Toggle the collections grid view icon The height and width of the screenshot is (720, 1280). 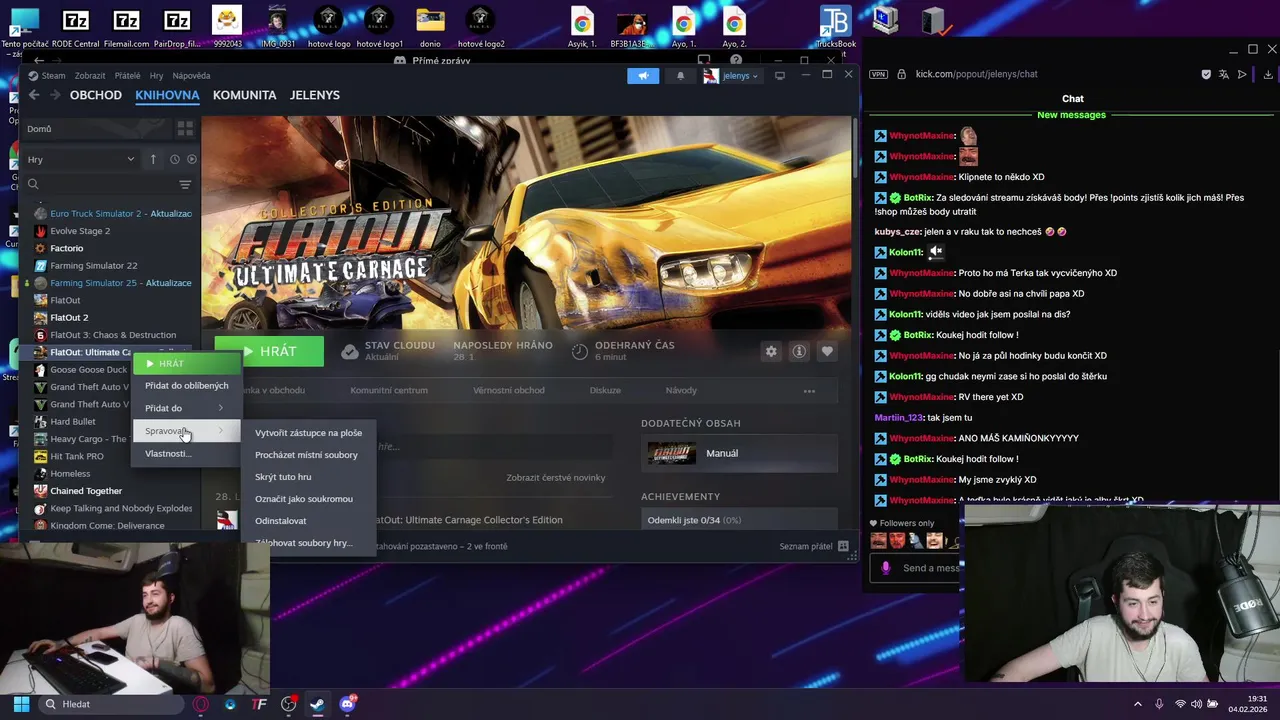tap(185, 129)
